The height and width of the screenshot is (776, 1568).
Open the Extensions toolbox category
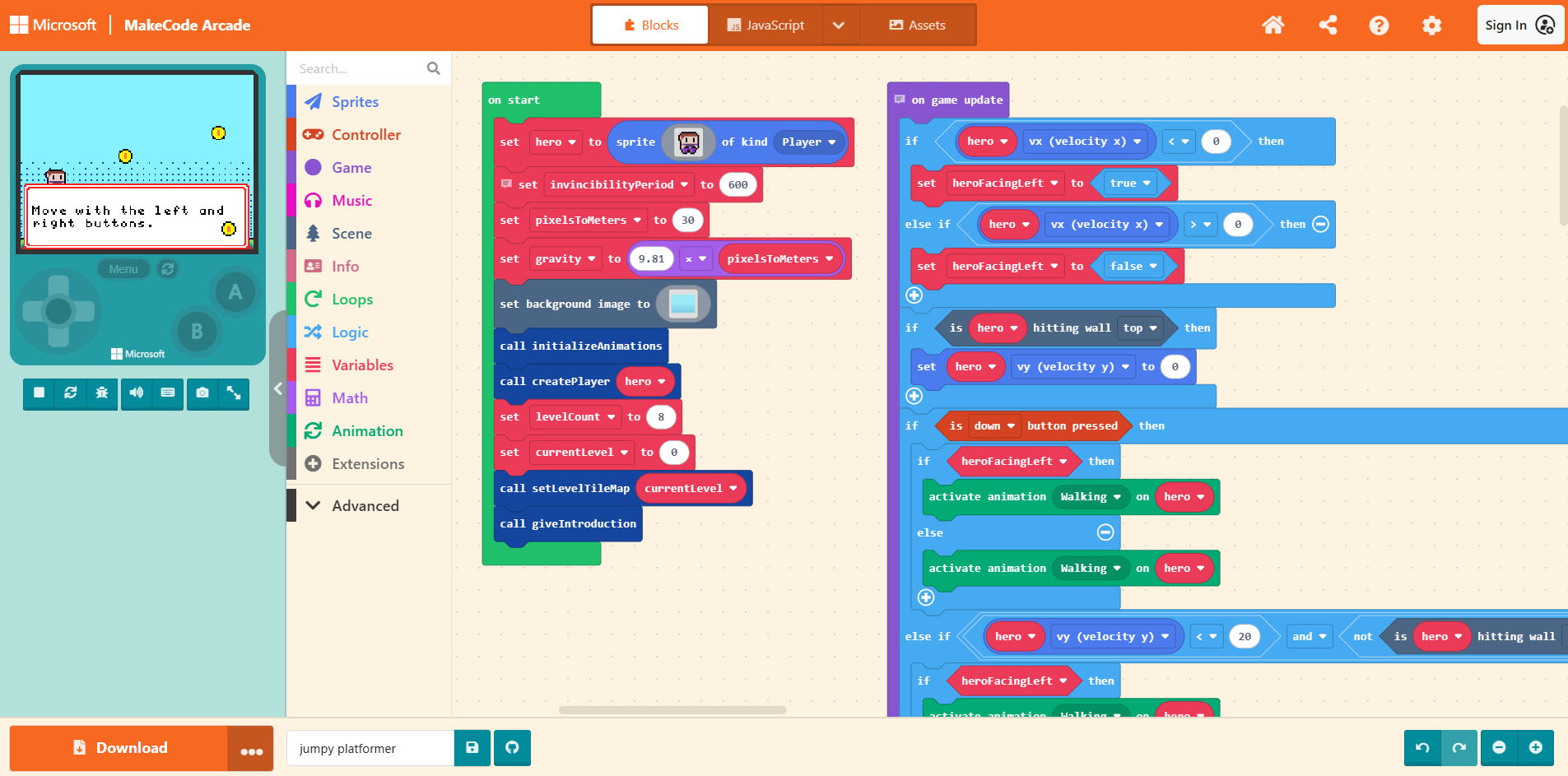[368, 464]
